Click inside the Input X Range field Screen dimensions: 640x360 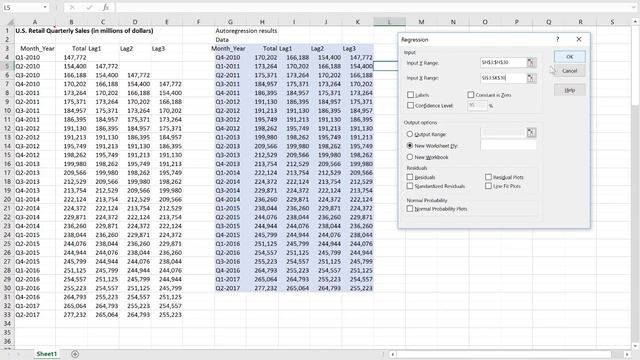coord(503,78)
